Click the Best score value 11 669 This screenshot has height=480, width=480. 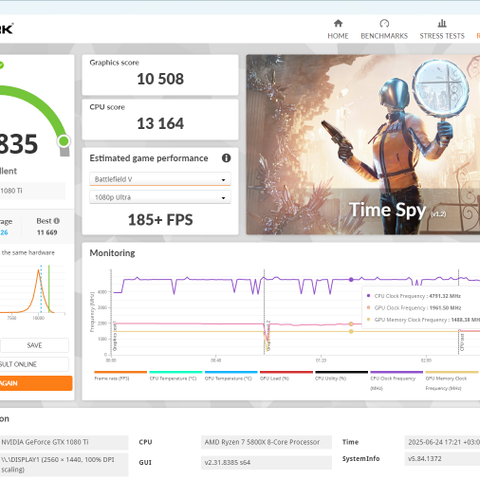point(47,232)
